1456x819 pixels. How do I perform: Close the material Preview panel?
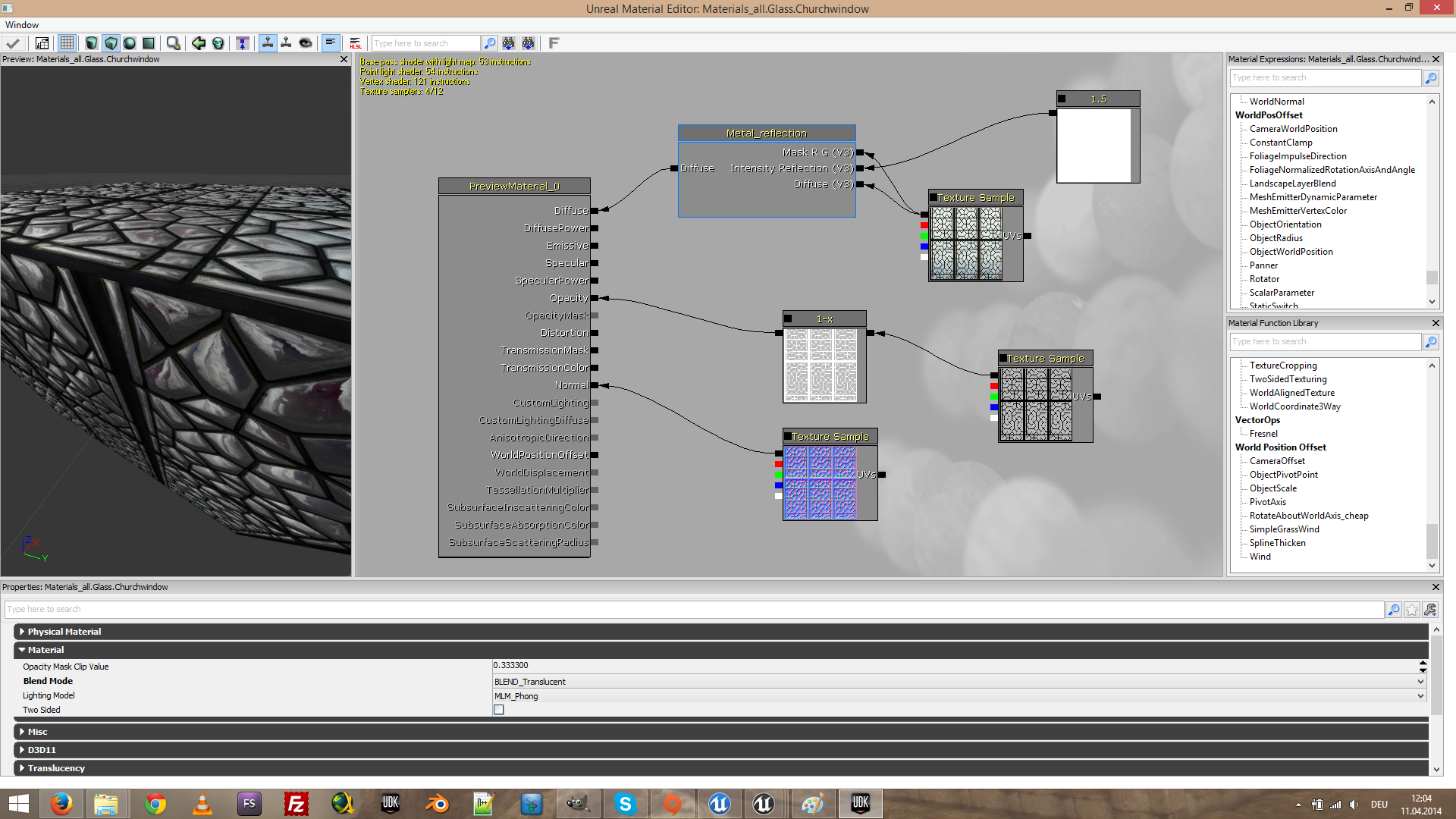[344, 59]
